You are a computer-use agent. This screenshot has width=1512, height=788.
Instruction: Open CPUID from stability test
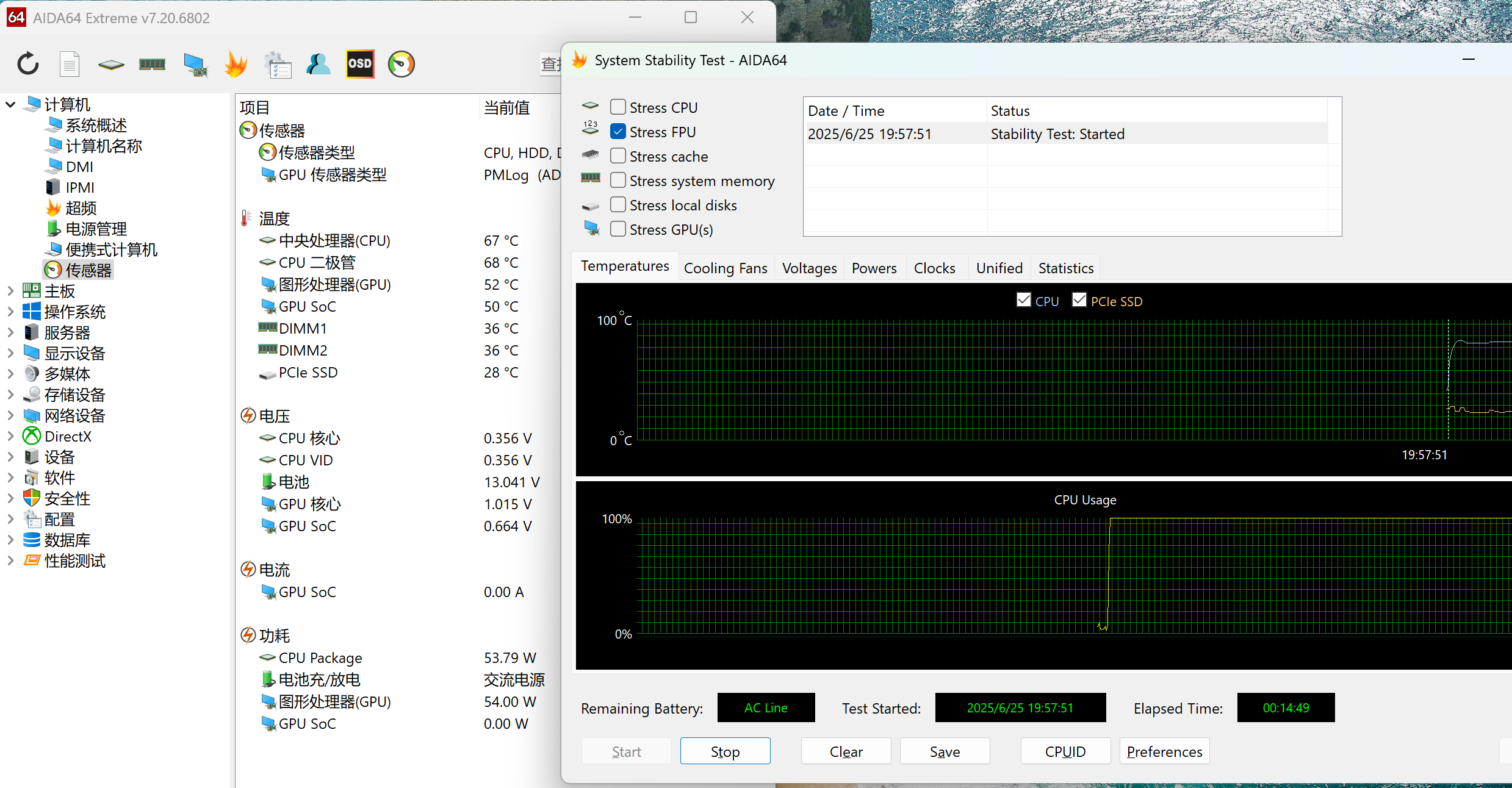coord(1065,751)
